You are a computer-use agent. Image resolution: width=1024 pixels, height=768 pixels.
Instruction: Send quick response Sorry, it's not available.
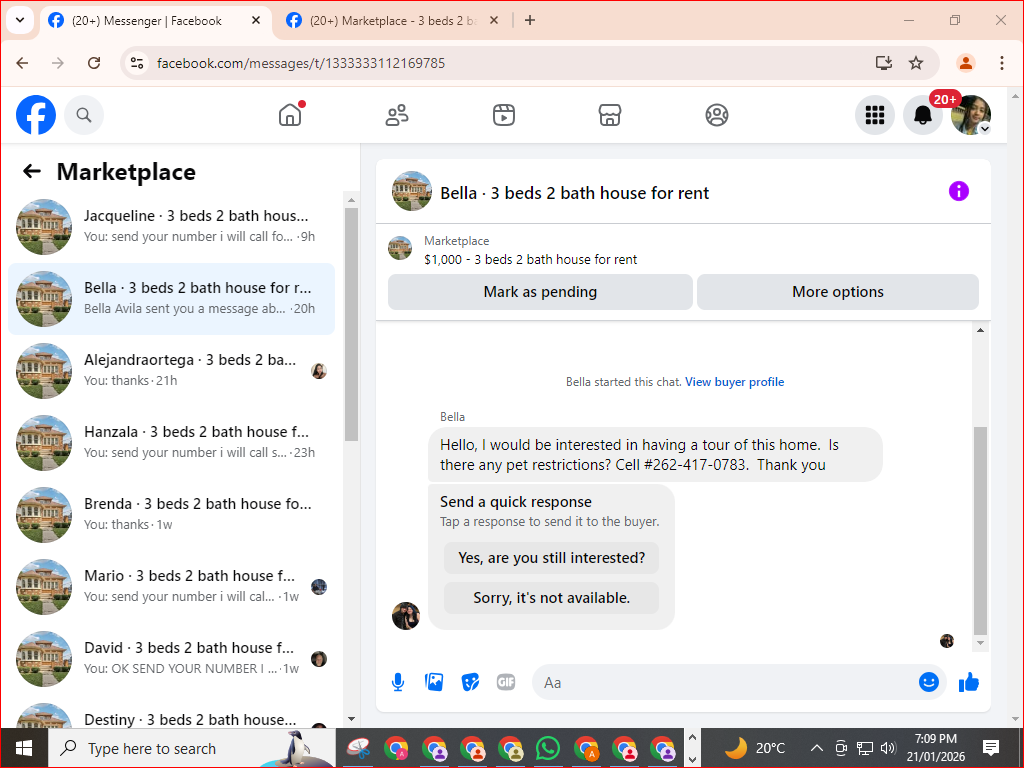point(552,598)
